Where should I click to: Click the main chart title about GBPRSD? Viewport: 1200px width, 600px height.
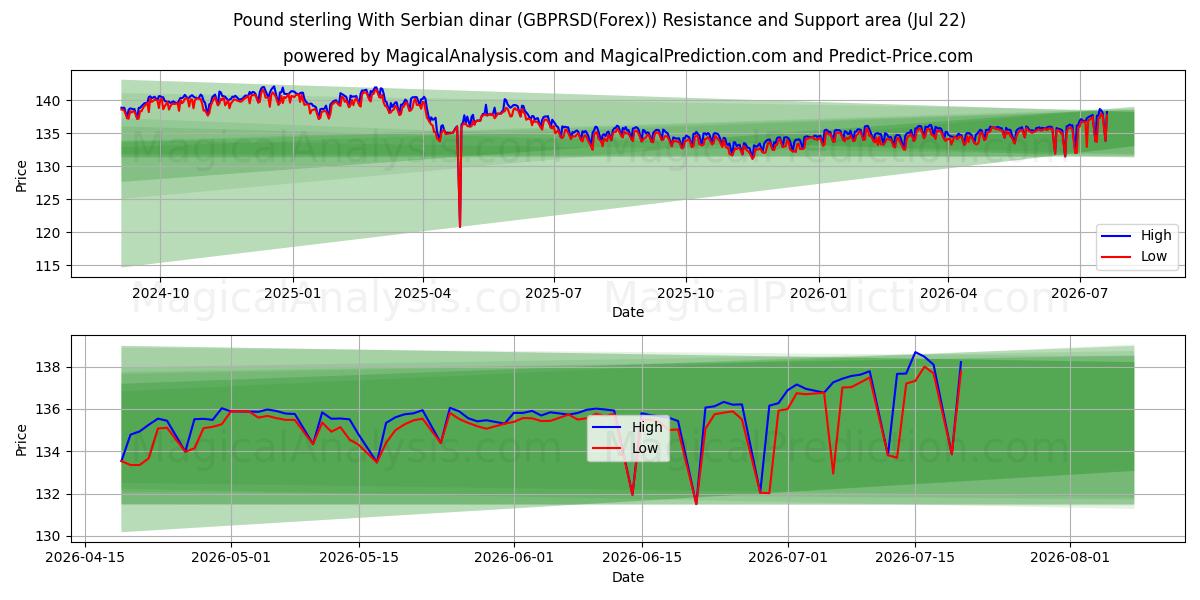coord(599,20)
